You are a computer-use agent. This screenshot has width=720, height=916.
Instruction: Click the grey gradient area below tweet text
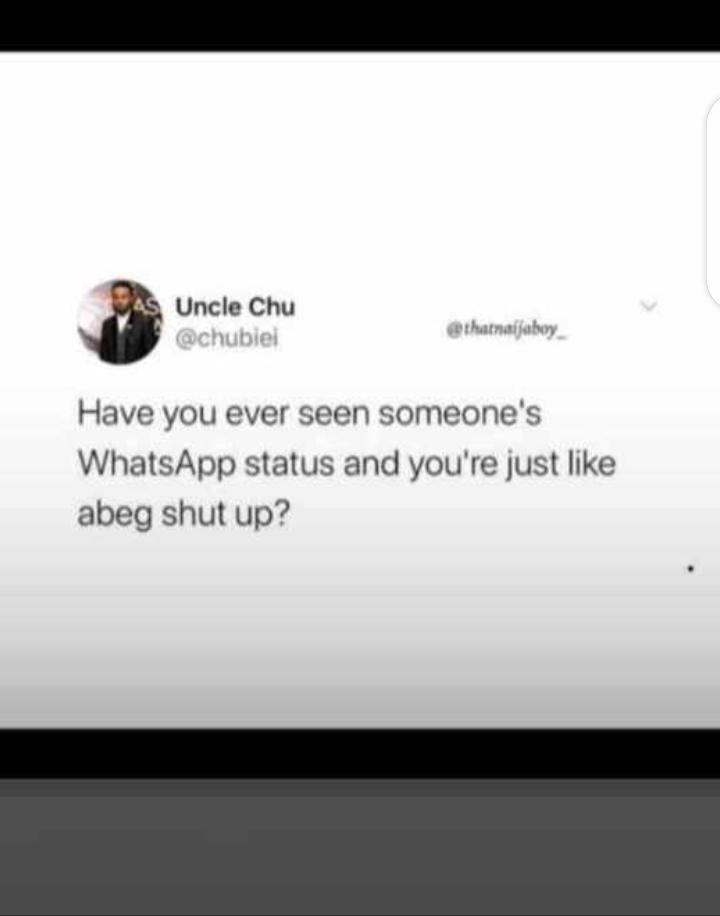point(360,637)
